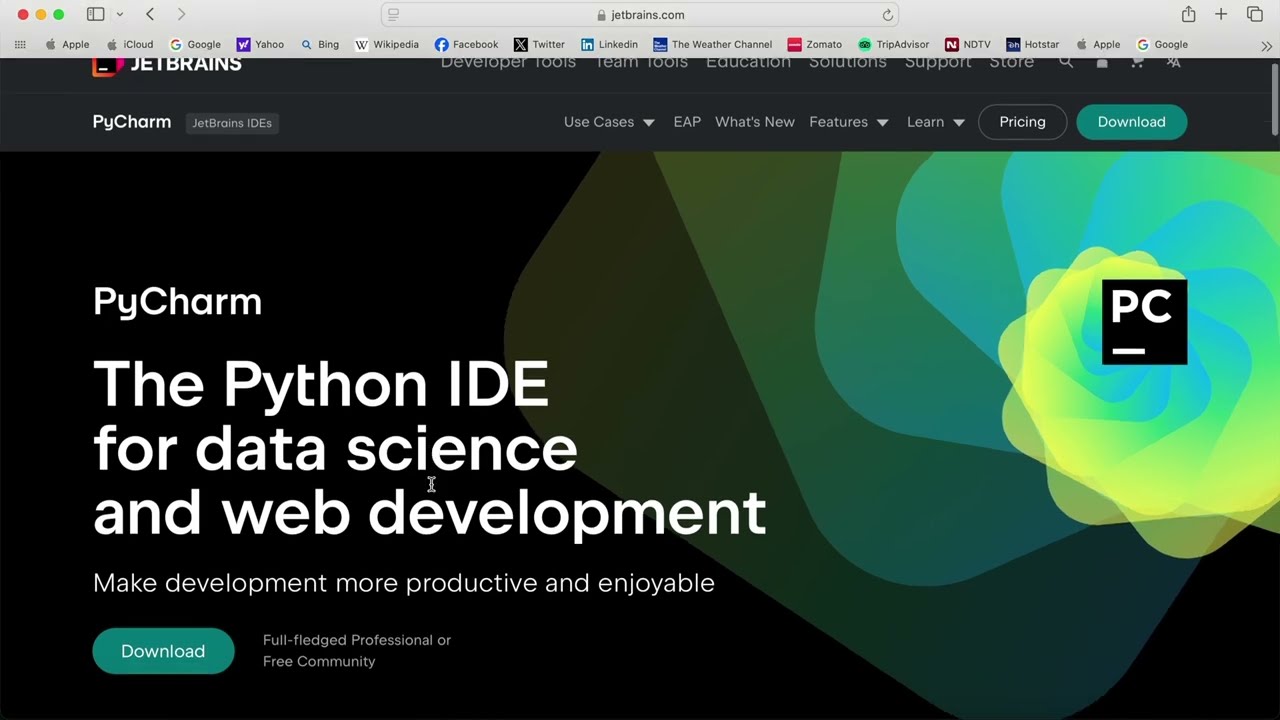Image resolution: width=1280 pixels, height=720 pixels.
Task: Open the sidebar options chevron next to sidebar button
Action: 120,14
